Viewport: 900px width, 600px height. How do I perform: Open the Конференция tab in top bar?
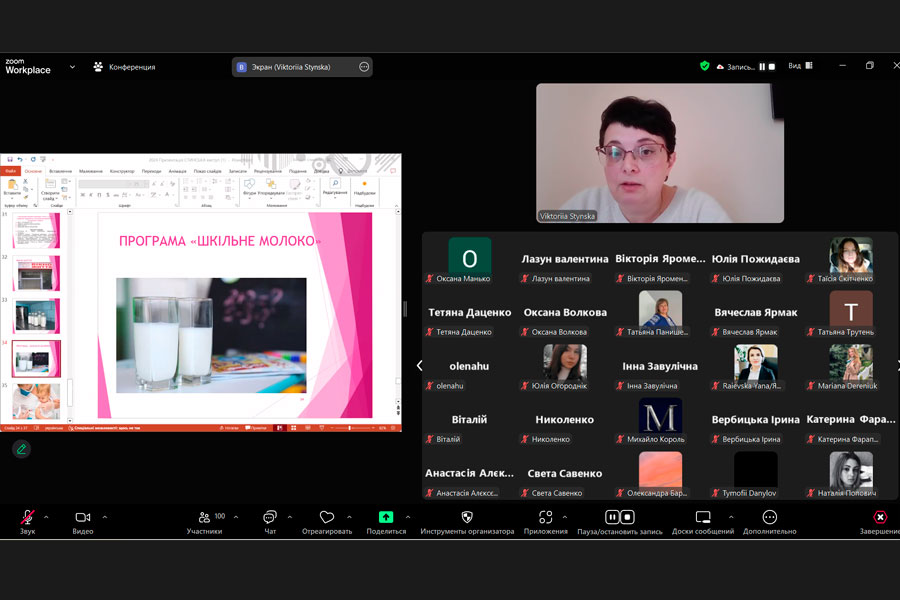pyautogui.click(x=124, y=67)
